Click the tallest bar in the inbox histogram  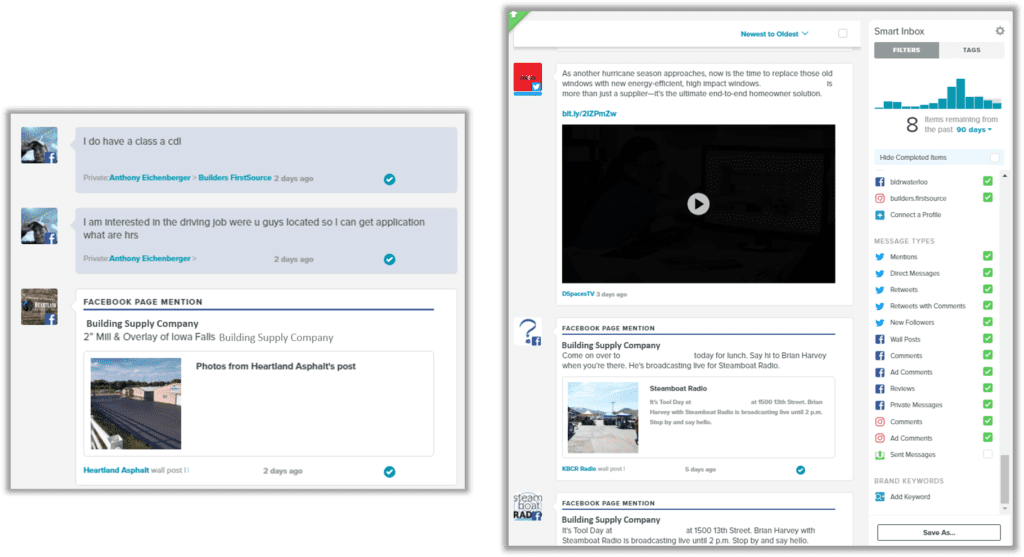960,93
